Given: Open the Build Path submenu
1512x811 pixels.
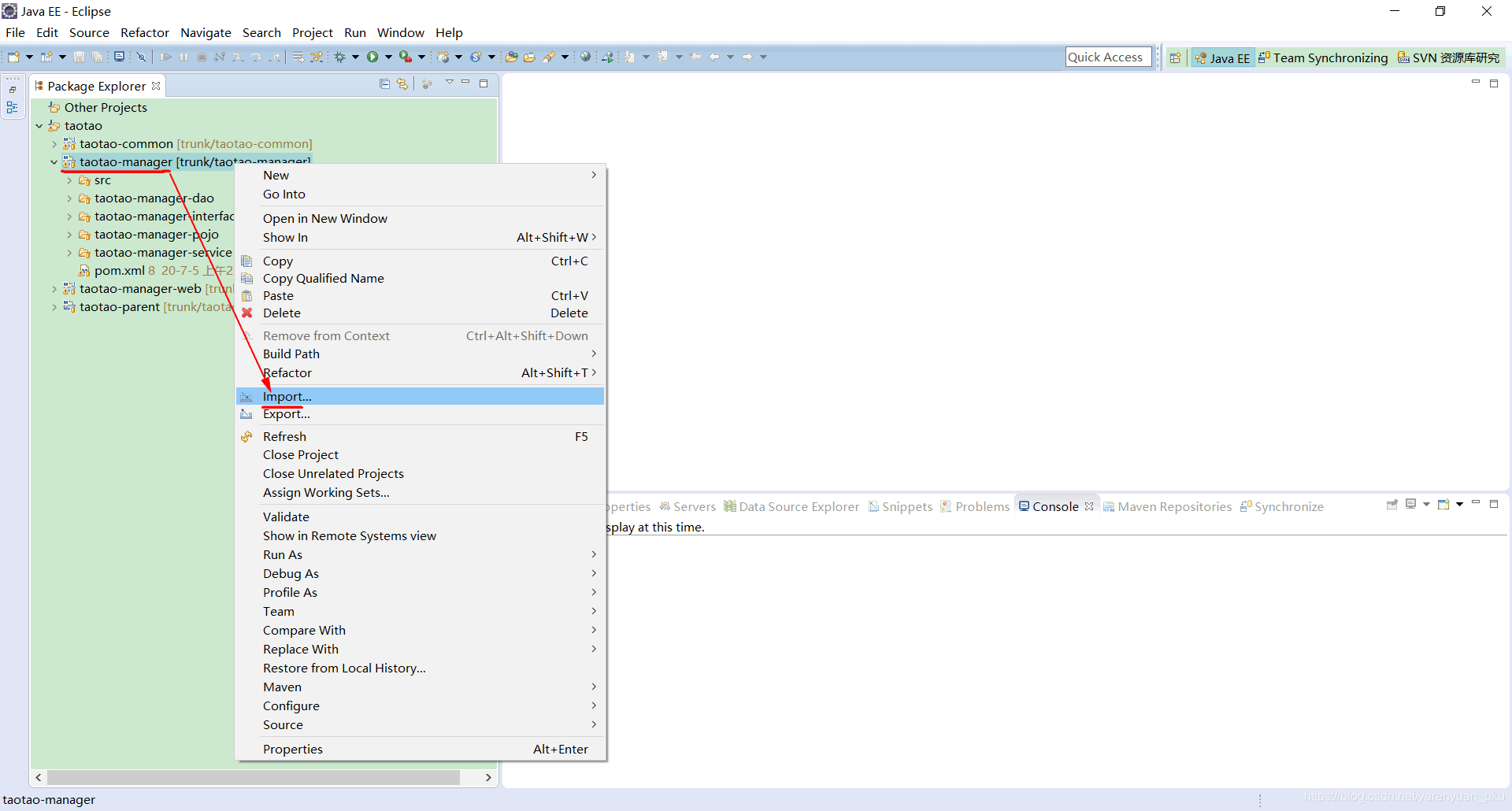Looking at the screenshot, I should 421,354.
